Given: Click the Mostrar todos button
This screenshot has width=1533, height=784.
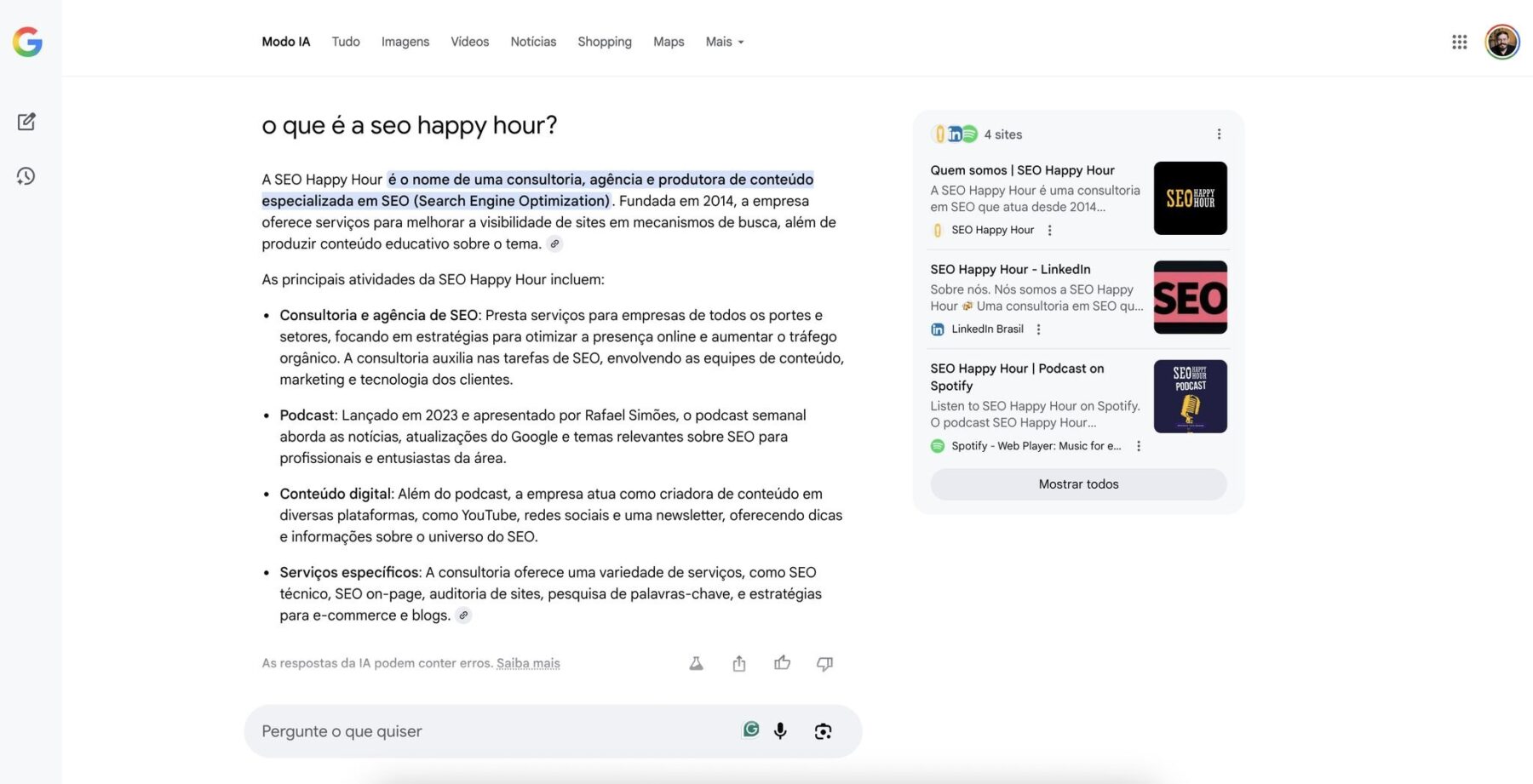Looking at the screenshot, I should point(1078,484).
